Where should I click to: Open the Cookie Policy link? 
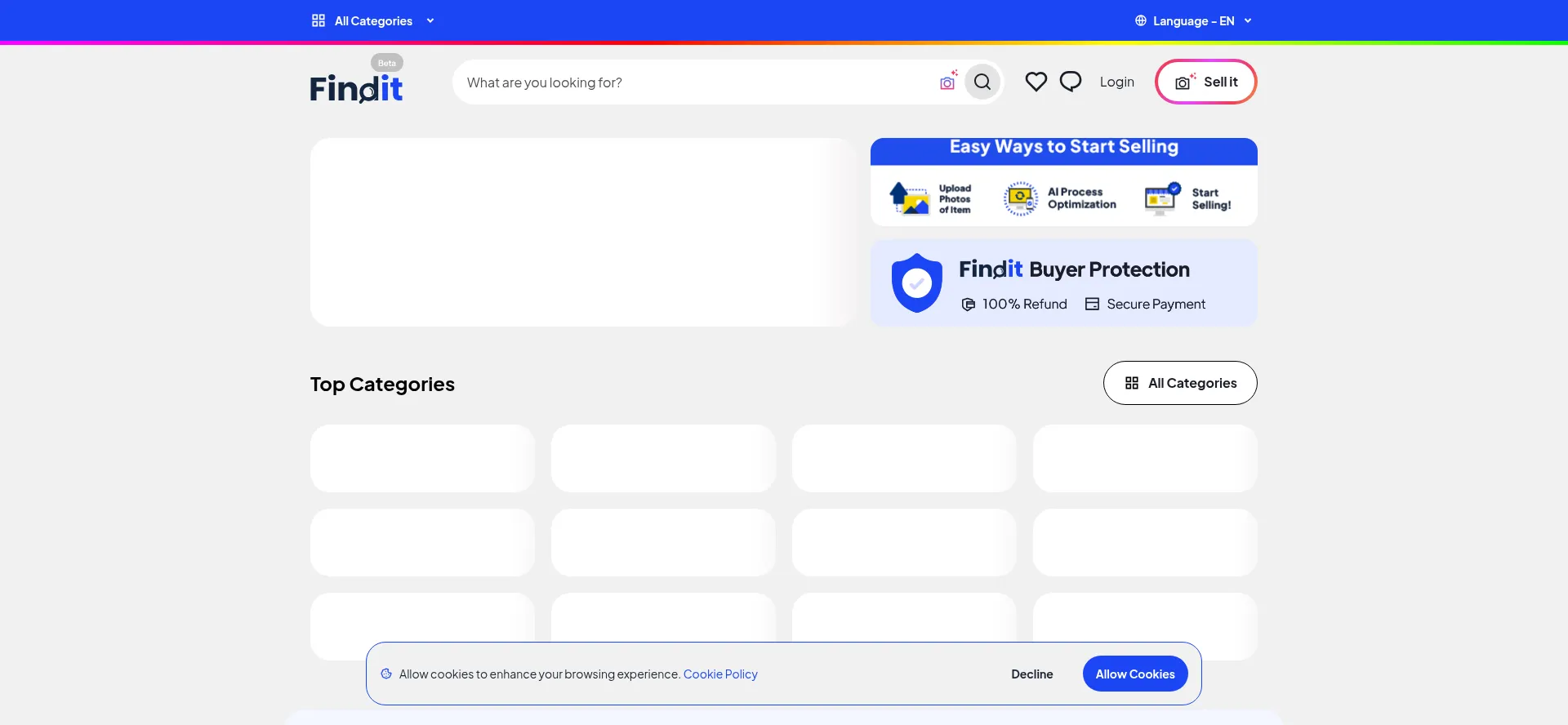coord(720,674)
